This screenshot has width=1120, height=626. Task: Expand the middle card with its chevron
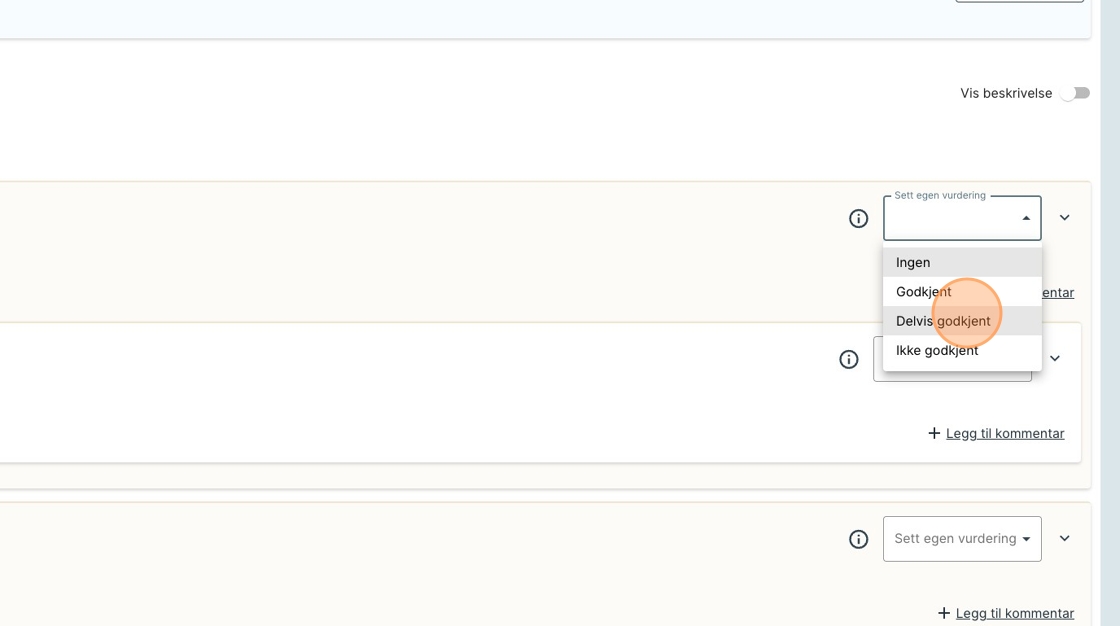(x=1054, y=359)
